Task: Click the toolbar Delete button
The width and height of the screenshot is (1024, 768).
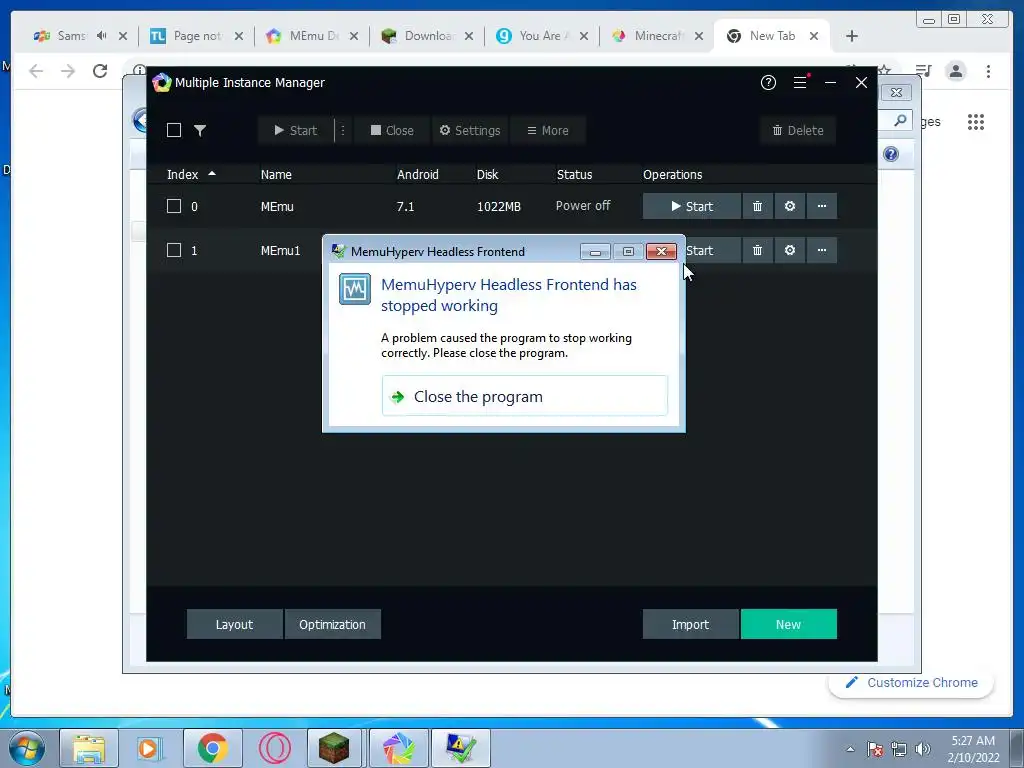Action: click(797, 130)
